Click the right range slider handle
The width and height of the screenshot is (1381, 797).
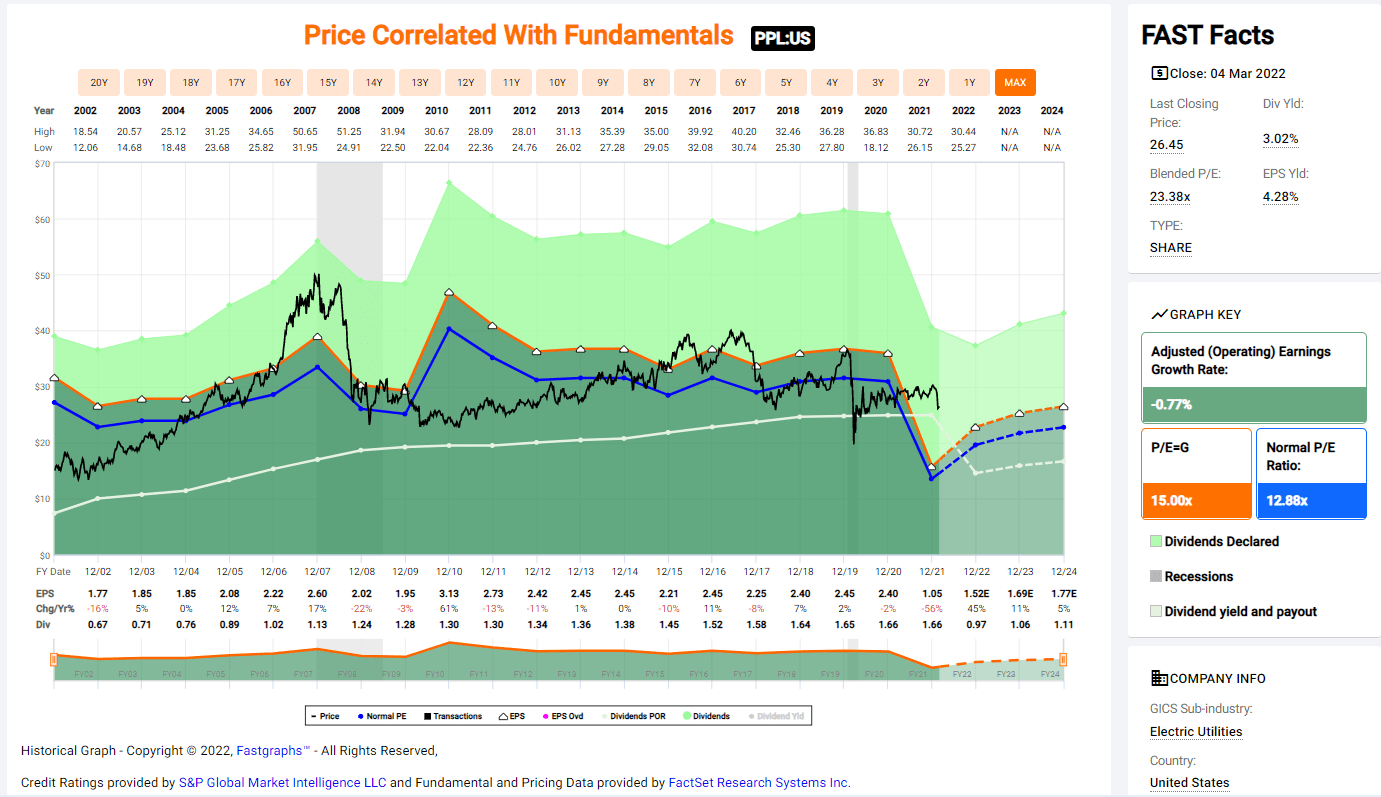(1063, 659)
